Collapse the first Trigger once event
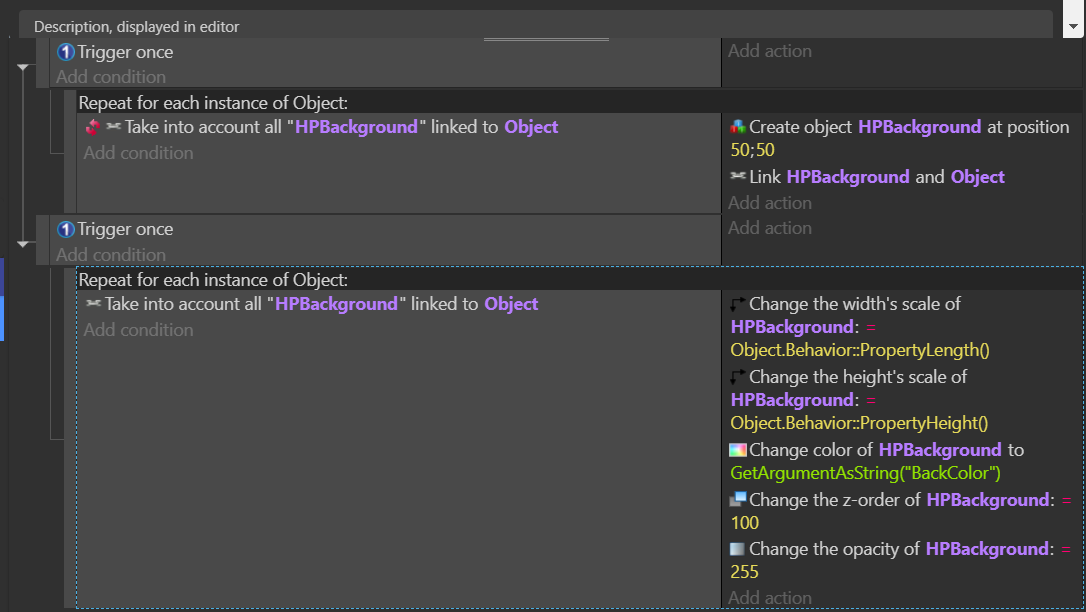This screenshot has width=1086, height=612. pyautogui.click(x=23, y=67)
